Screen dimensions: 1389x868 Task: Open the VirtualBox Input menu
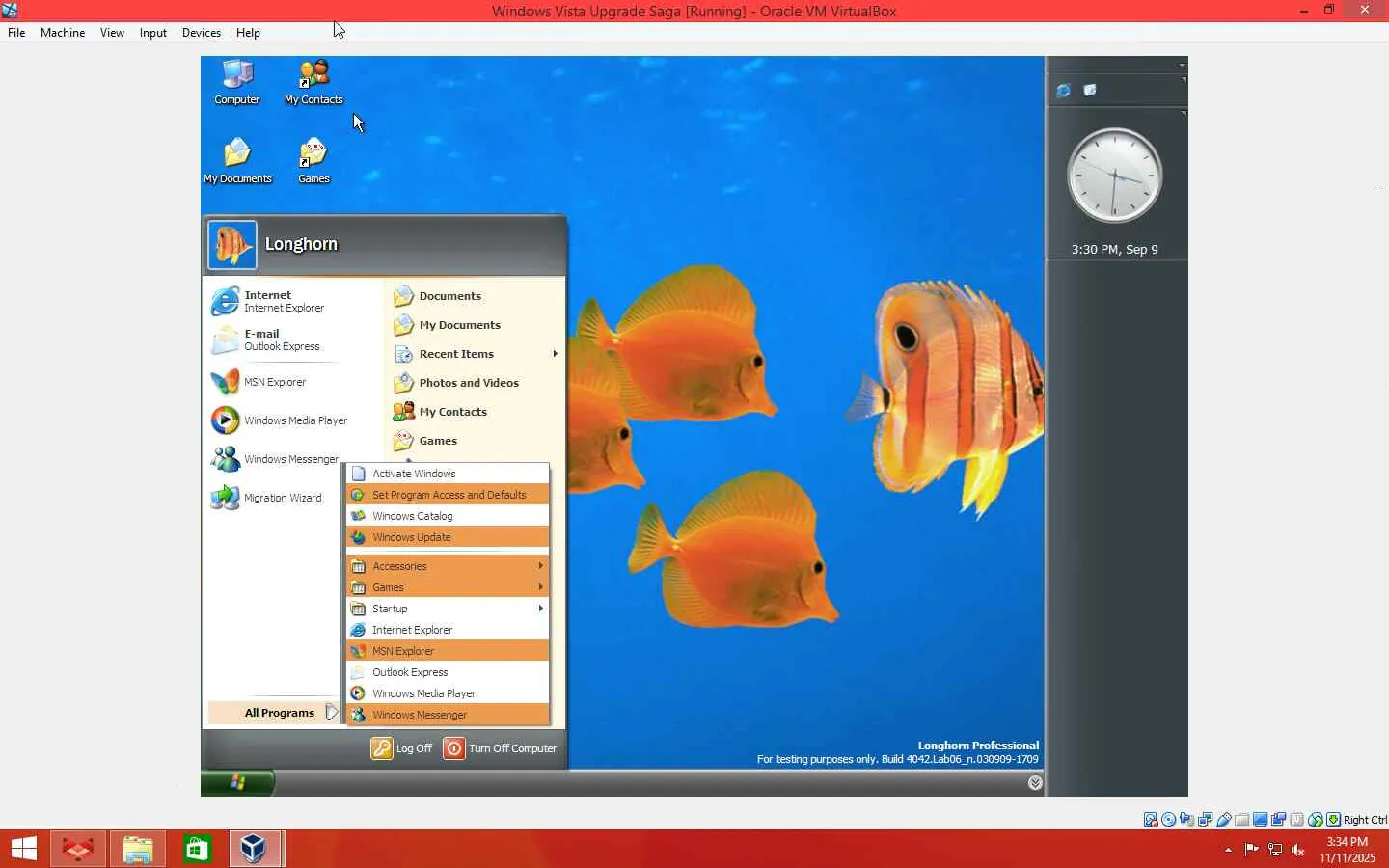(x=153, y=33)
